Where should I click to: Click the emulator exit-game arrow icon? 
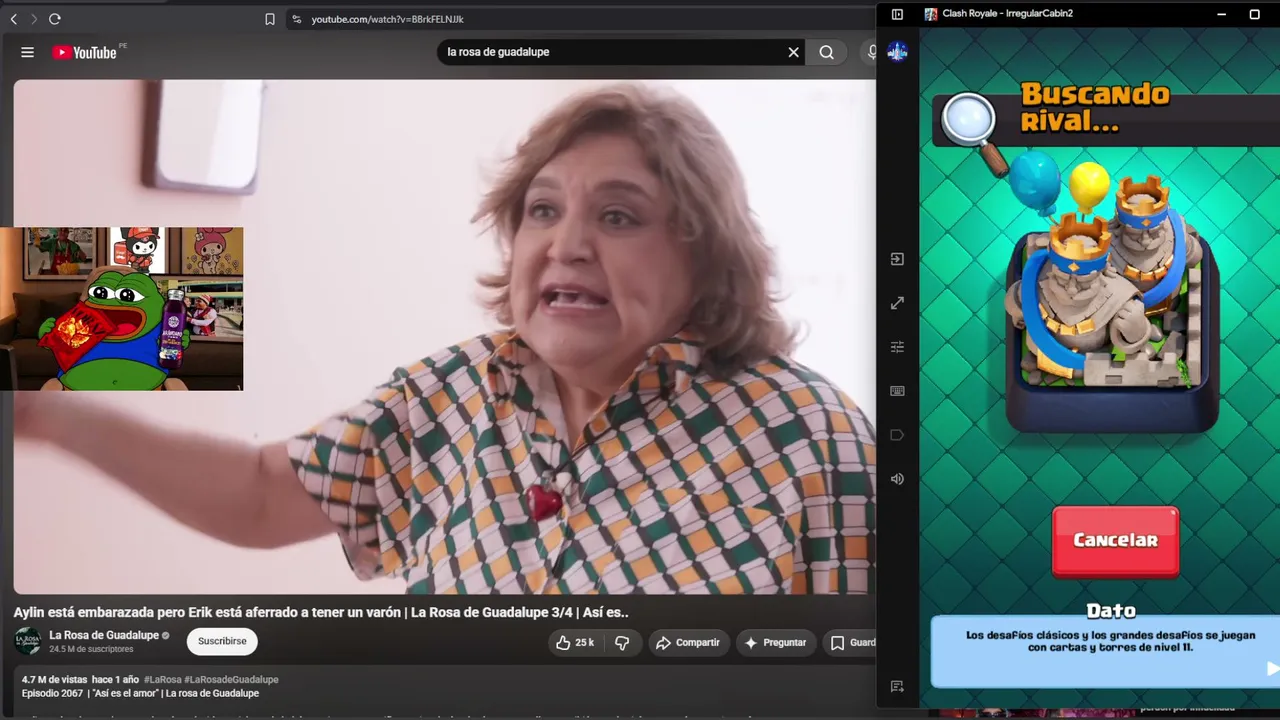897,259
